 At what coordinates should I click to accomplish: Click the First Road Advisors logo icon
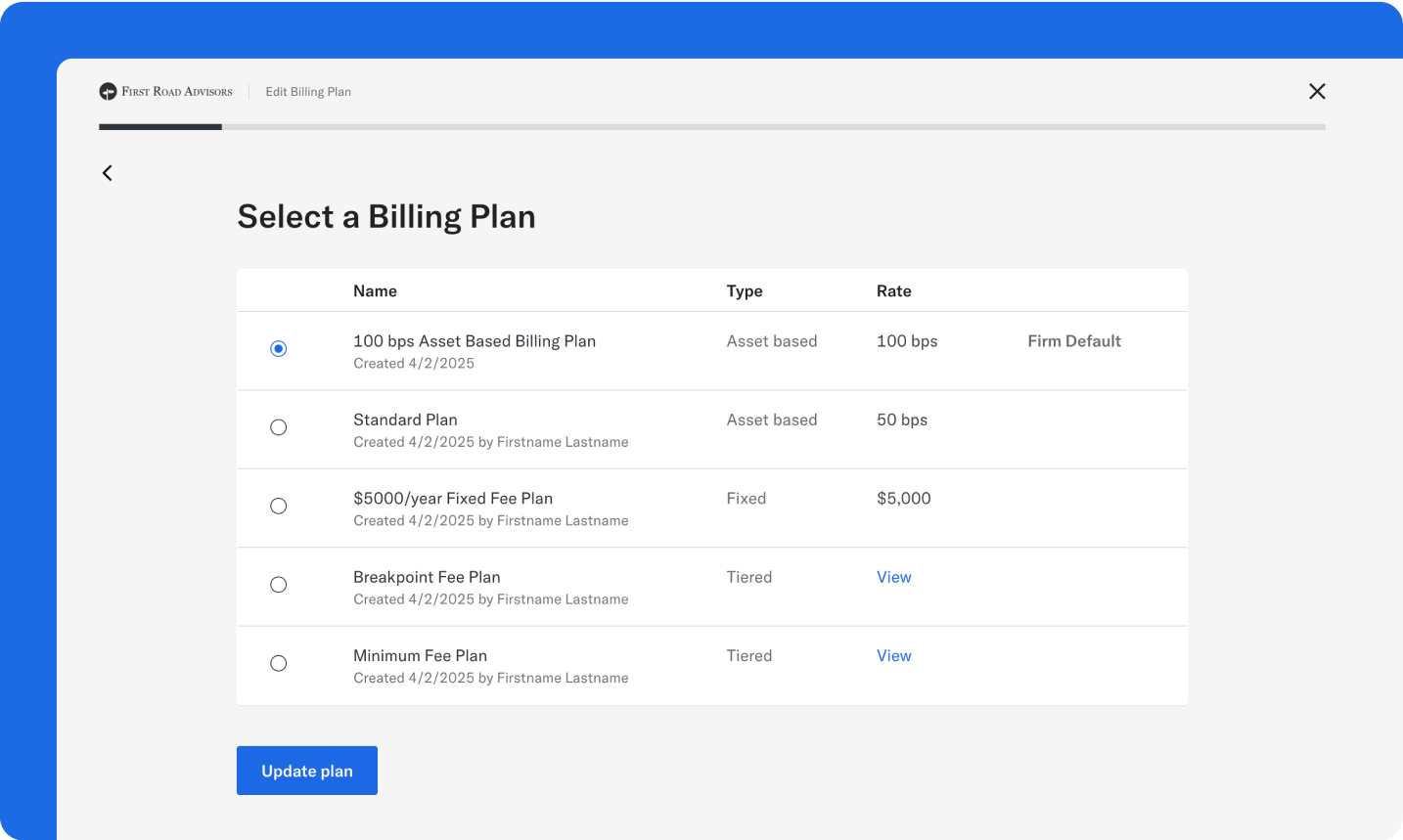tap(108, 91)
